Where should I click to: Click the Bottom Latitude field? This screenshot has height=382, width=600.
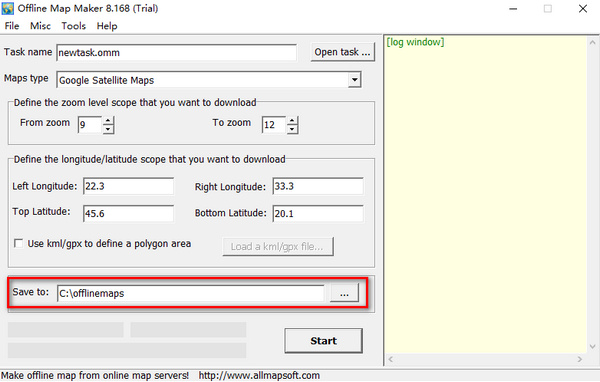coord(318,213)
